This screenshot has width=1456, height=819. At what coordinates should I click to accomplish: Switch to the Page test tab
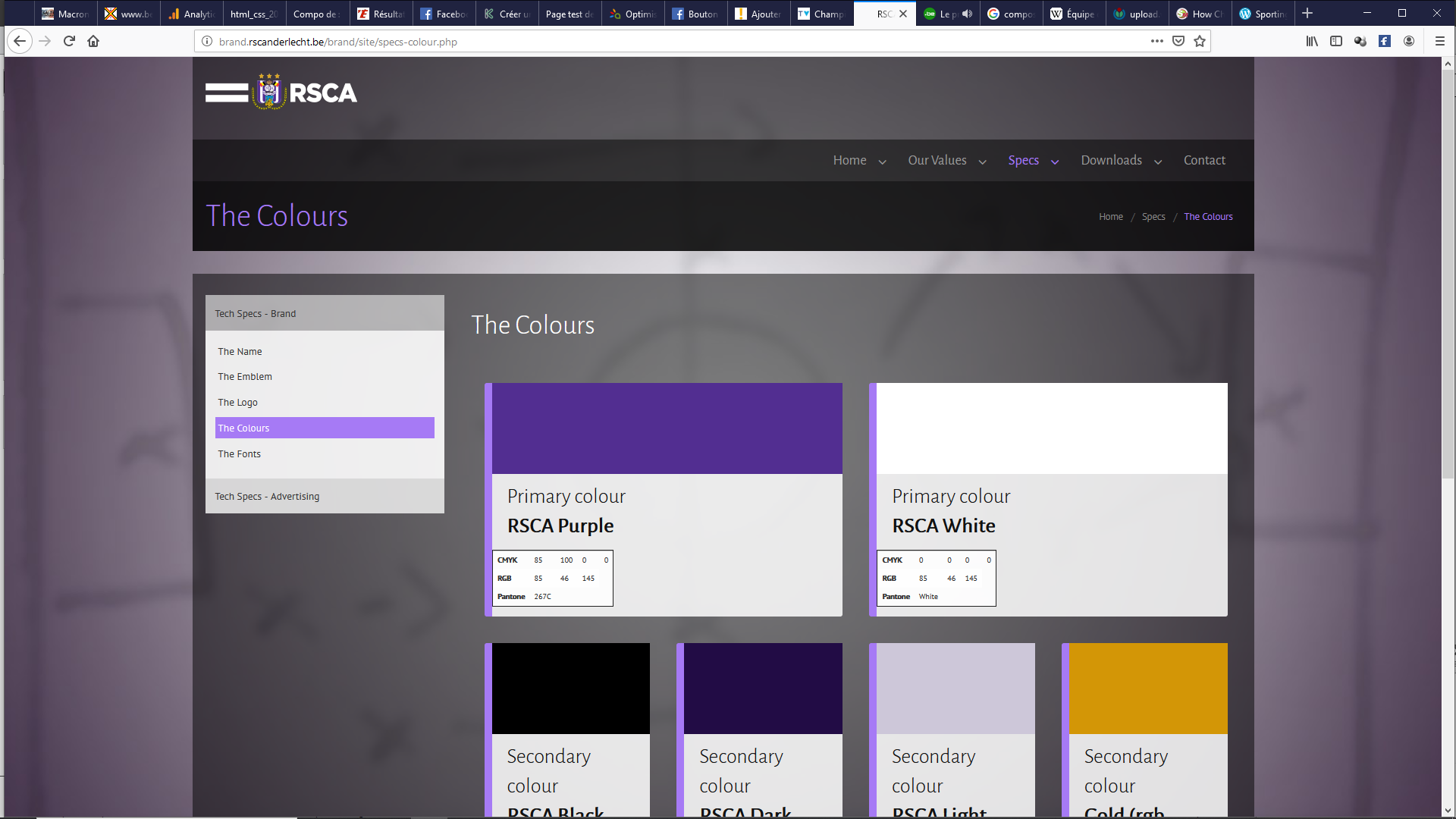(570, 14)
